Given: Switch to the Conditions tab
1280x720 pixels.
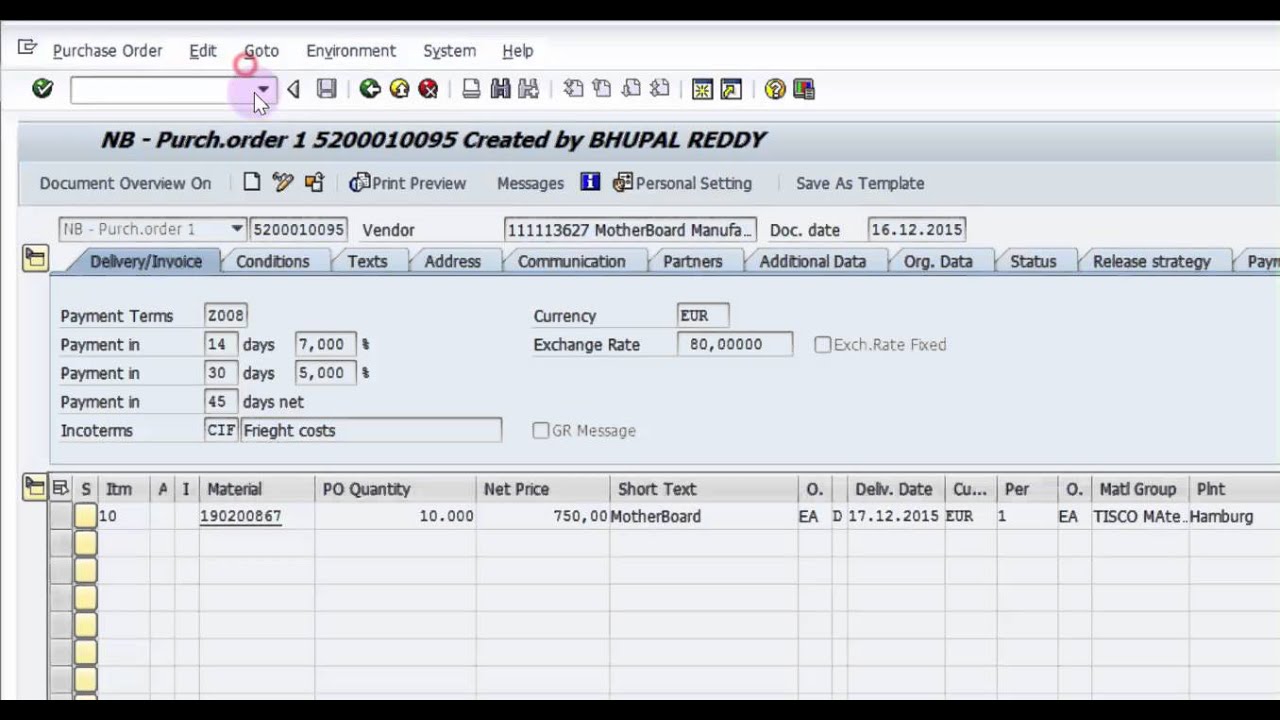Looking at the screenshot, I should pos(272,261).
